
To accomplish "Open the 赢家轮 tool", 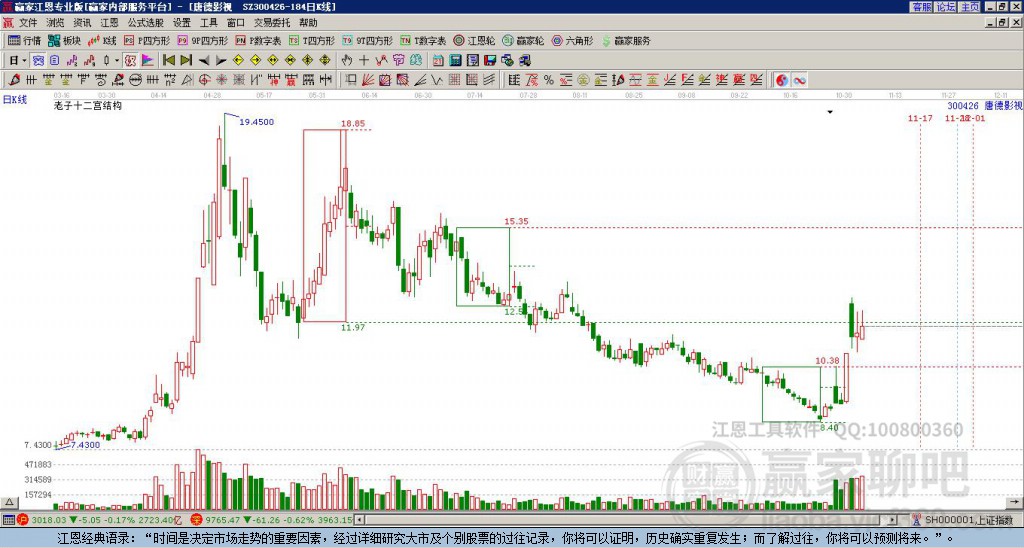I will [x=523, y=40].
